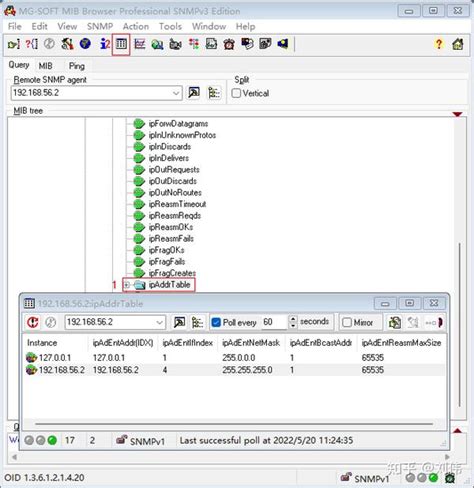Click the Table View toolbar icon
Screen dimensions: 474x488
pos(121,44)
